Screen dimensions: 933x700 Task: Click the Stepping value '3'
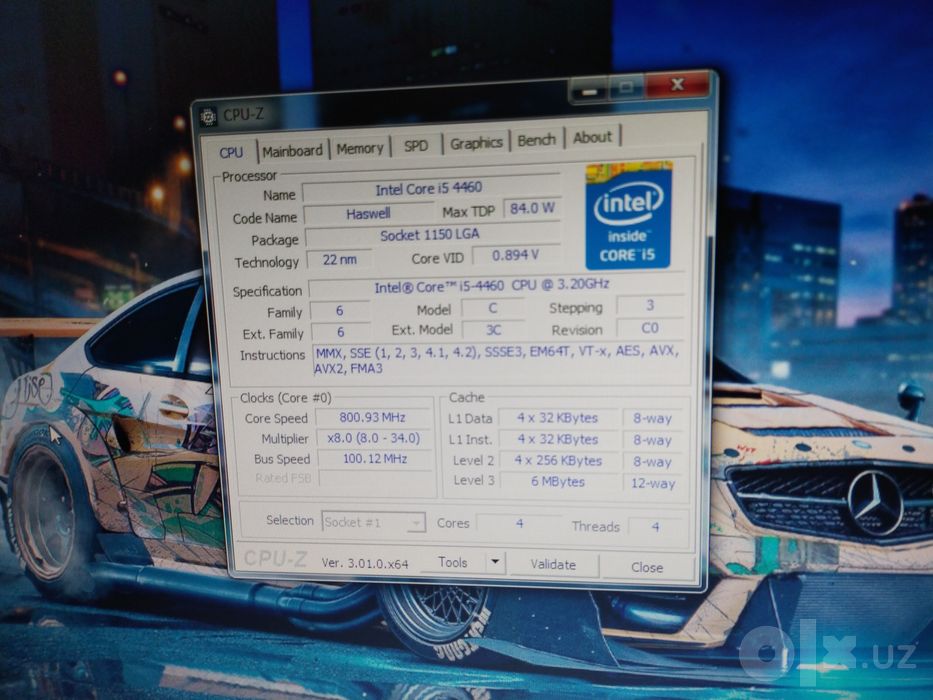[x=650, y=305]
